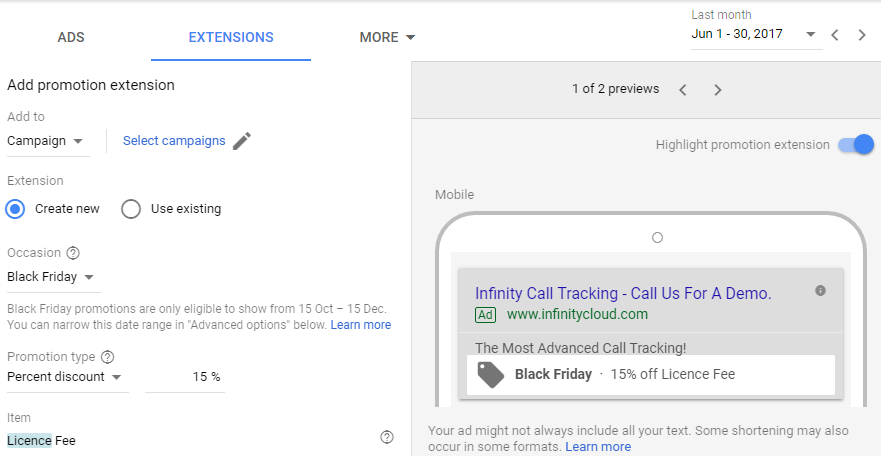Click The Most Advanced Call Tracking text
Screen dimensions: 881x456
click(580, 348)
